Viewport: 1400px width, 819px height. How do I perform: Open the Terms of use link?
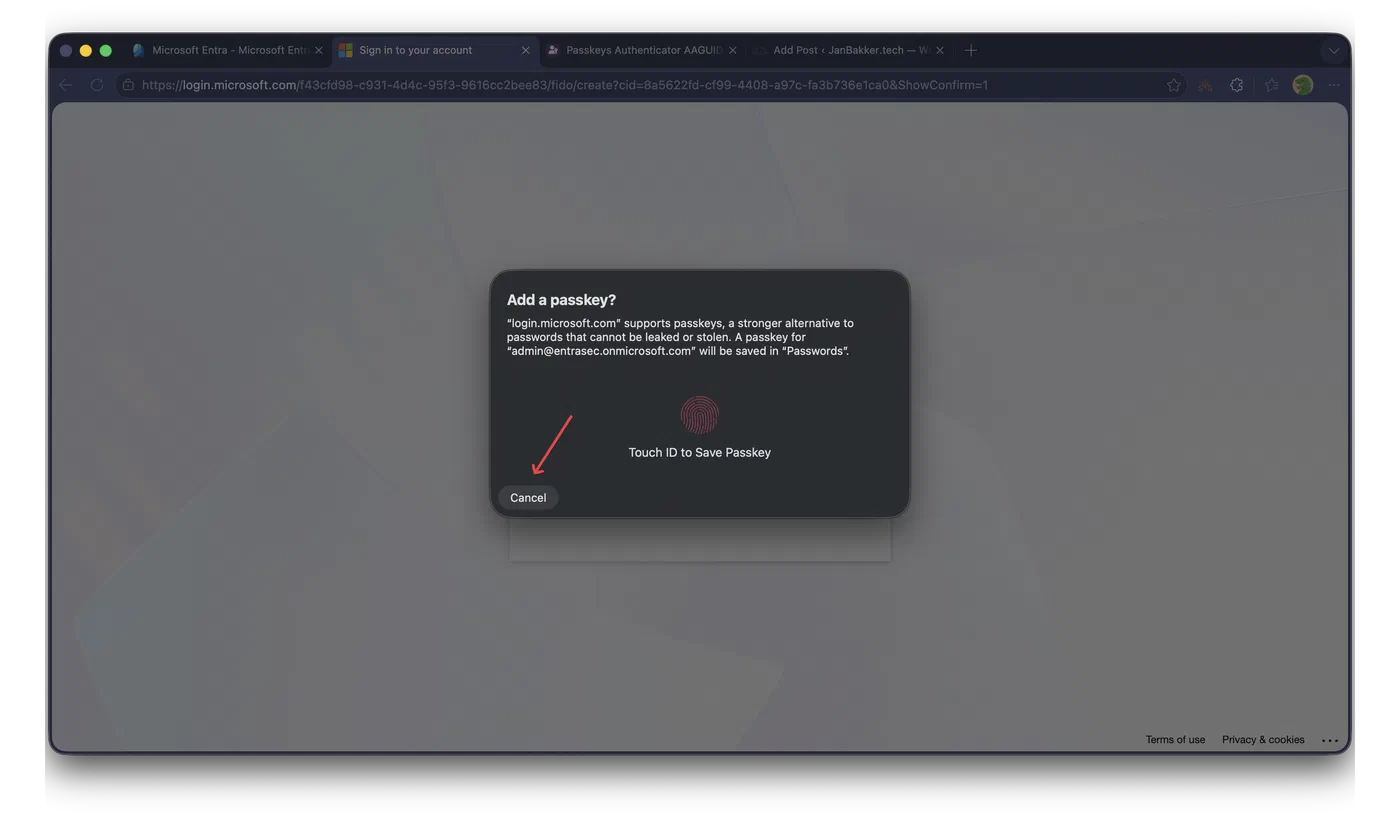tap(1175, 740)
